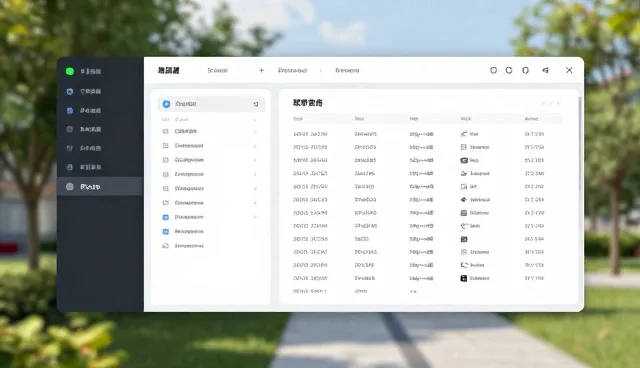
Task: Click the vertical scrollbar beside the data table
Action: click(x=580, y=145)
